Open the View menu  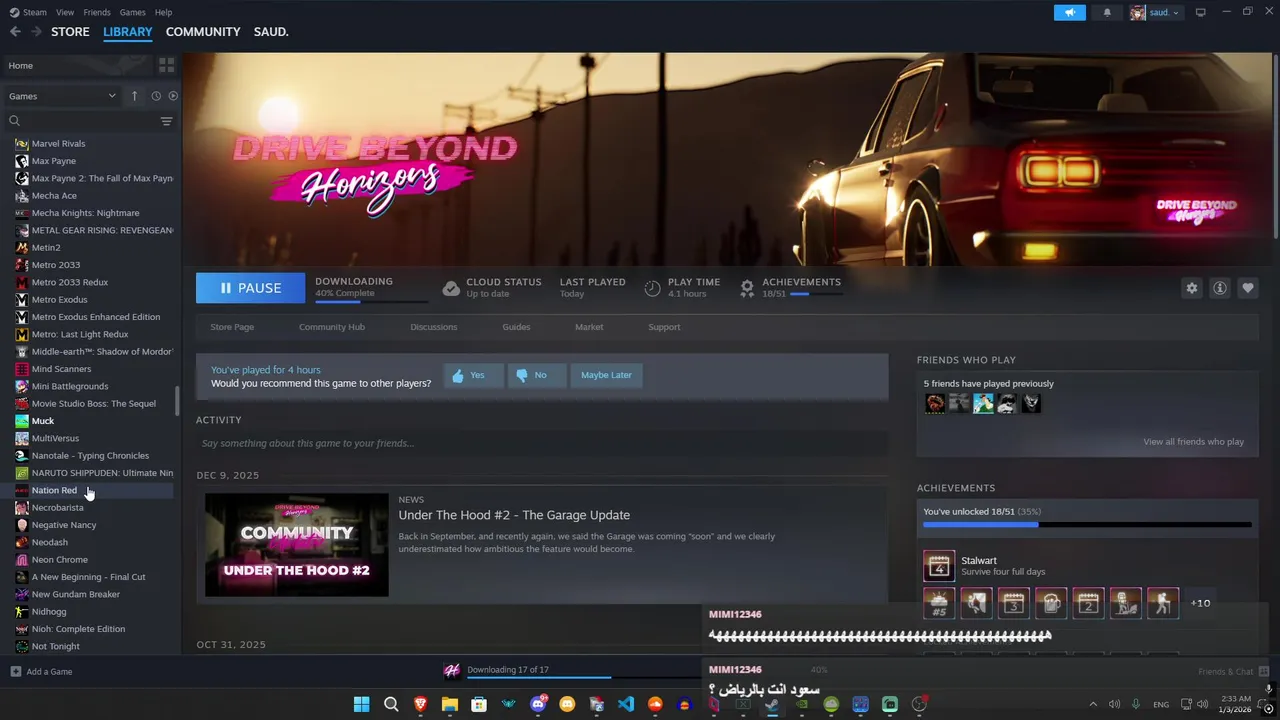65,12
